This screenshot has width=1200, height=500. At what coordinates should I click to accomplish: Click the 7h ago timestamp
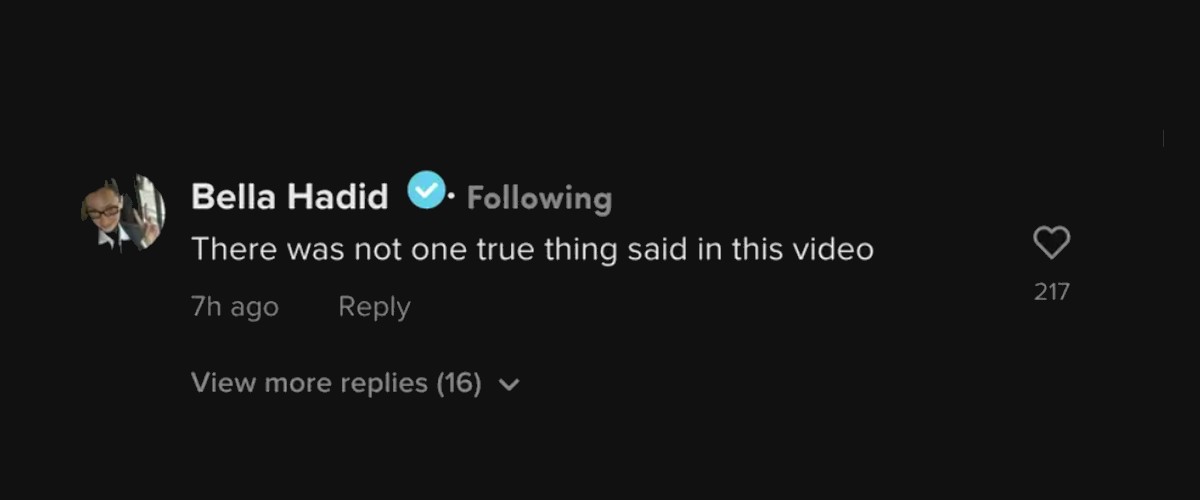(234, 306)
